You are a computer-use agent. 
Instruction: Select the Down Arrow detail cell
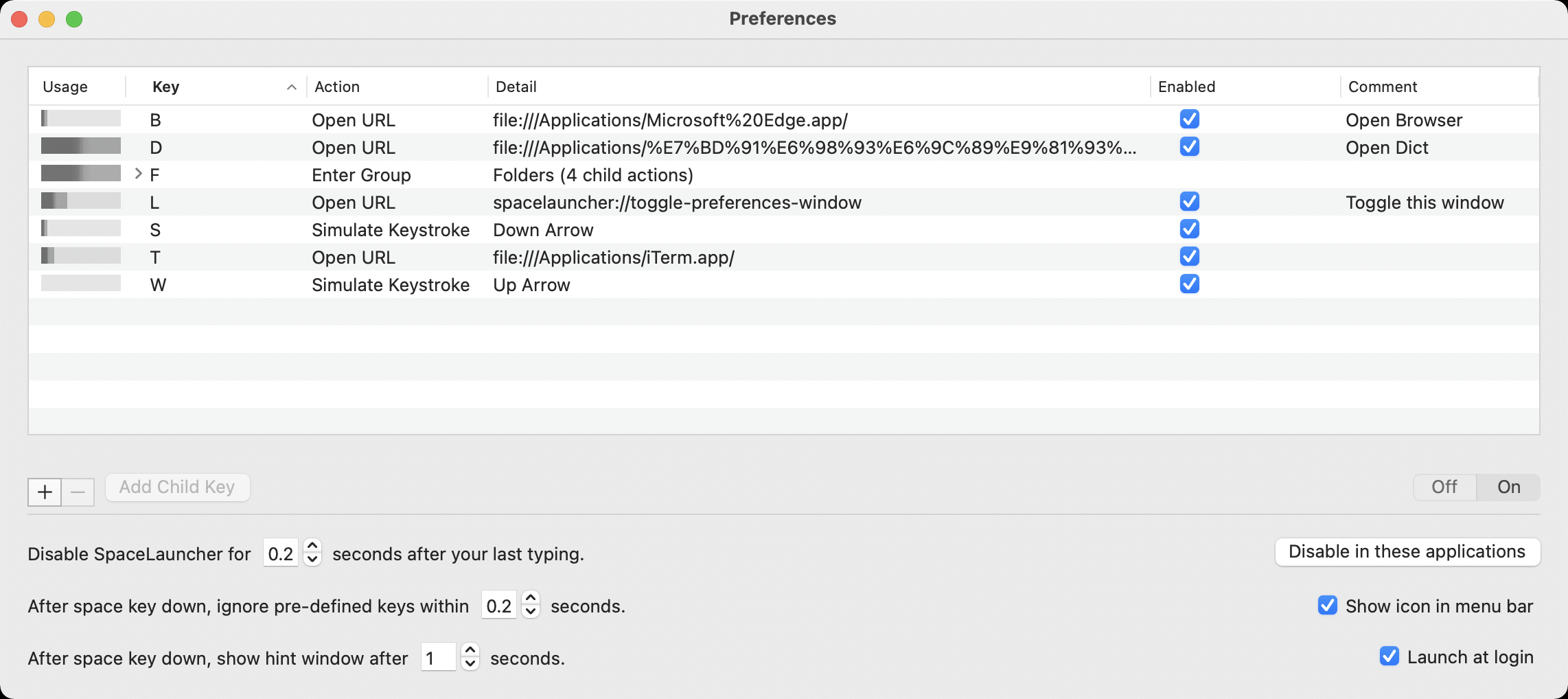click(543, 230)
